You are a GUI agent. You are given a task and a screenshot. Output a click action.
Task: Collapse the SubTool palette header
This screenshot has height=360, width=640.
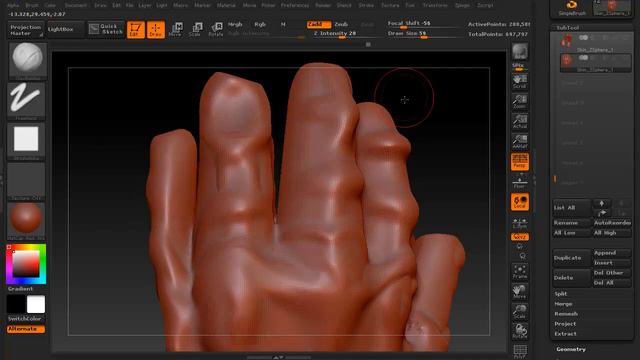coord(568,28)
